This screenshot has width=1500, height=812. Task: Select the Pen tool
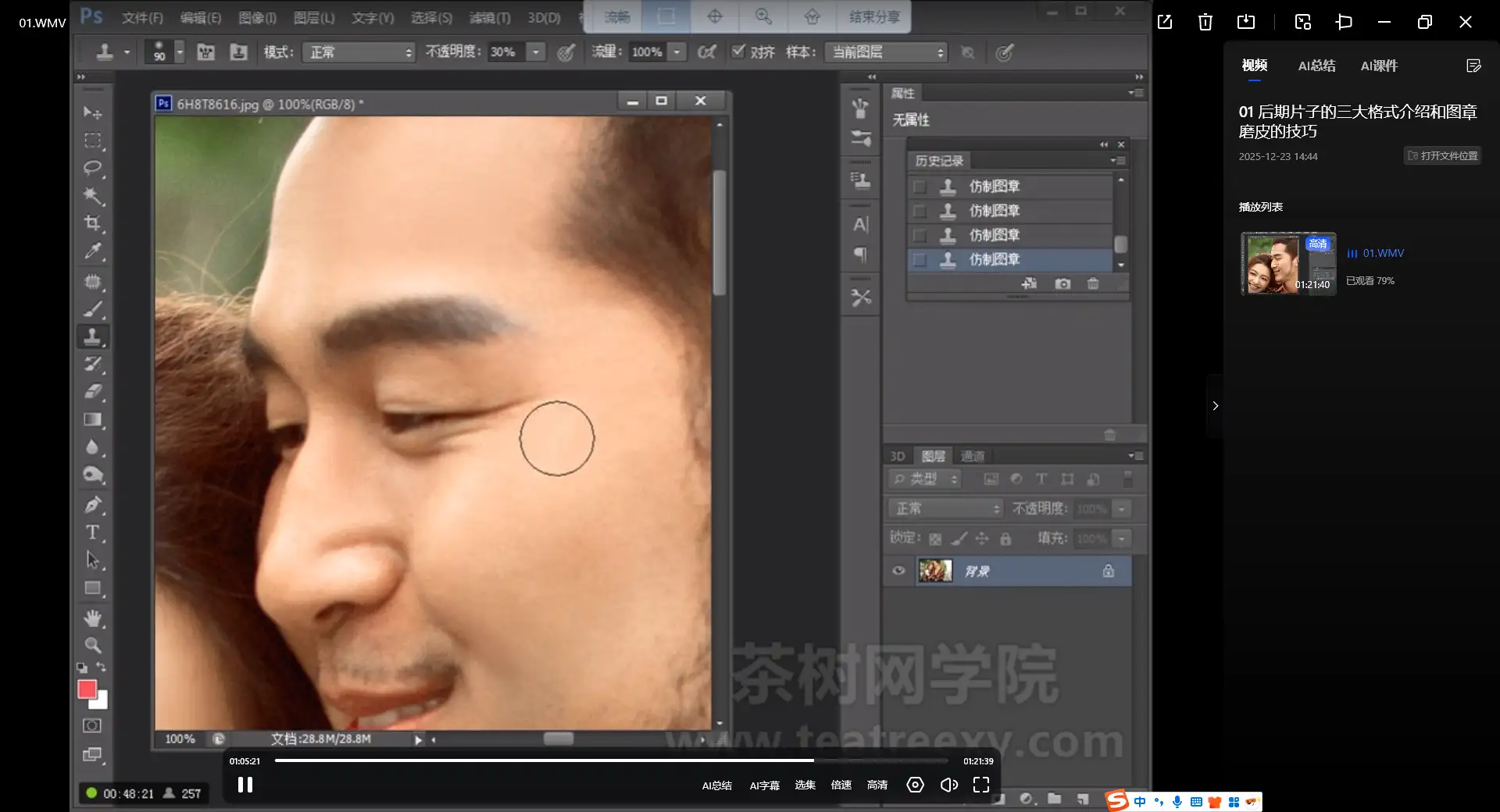pos(92,504)
